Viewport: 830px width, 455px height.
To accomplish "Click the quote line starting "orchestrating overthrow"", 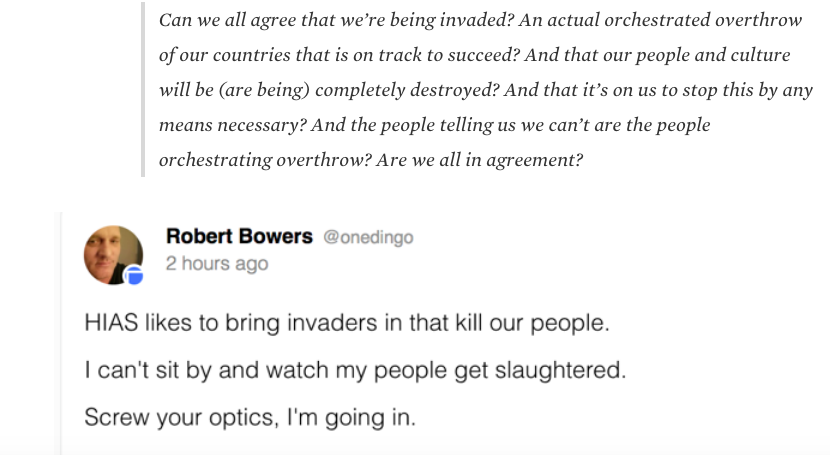I will pyautogui.click(x=371, y=160).
